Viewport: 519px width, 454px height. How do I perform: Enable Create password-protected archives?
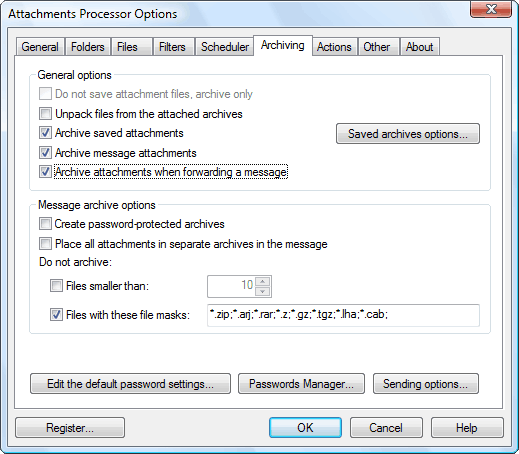click(45, 224)
